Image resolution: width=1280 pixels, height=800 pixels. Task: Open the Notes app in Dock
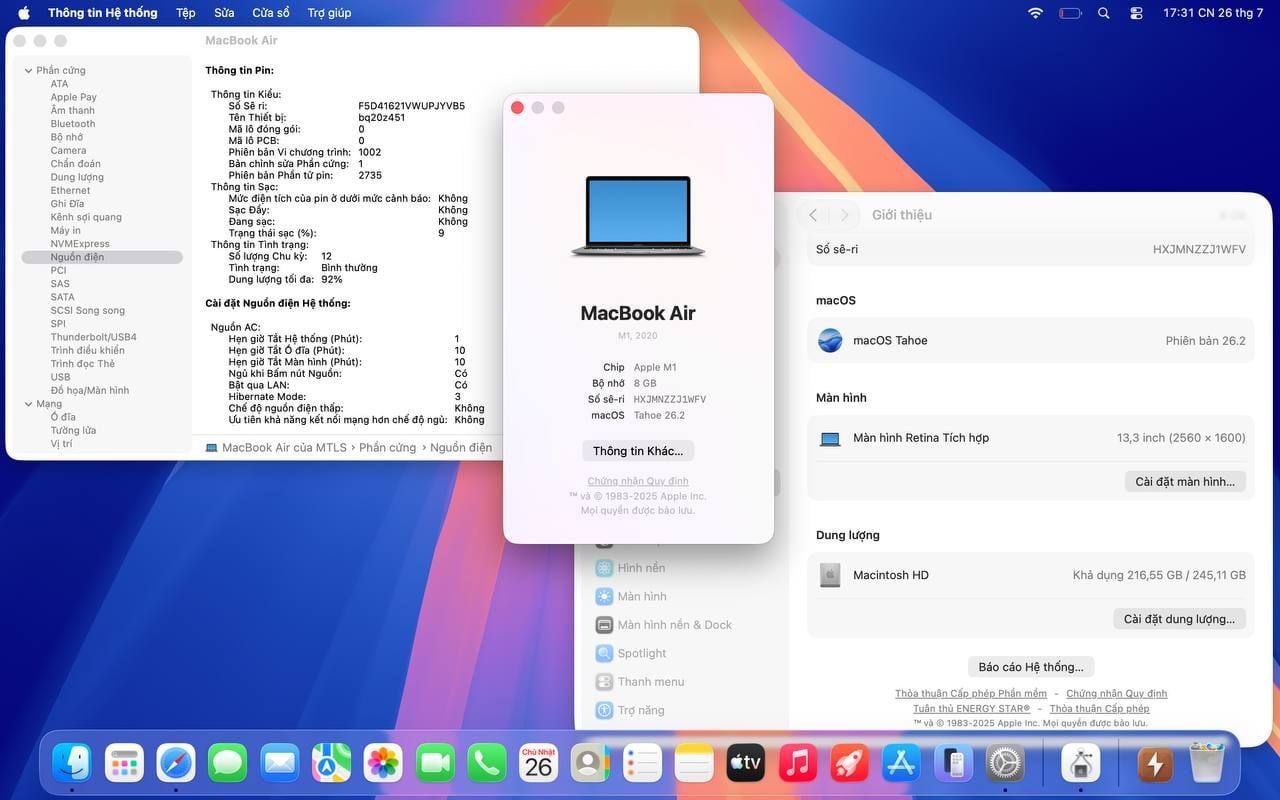click(x=694, y=764)
